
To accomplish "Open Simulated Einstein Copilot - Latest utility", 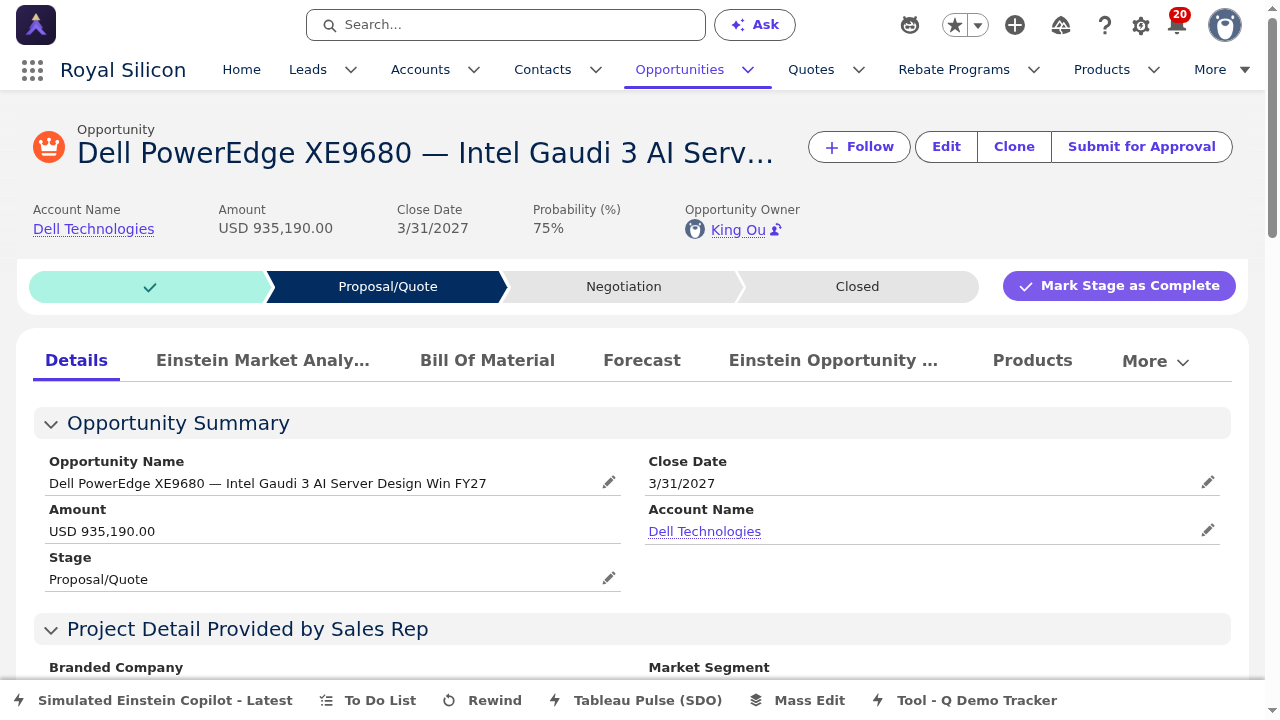I will tap(153, 700).
